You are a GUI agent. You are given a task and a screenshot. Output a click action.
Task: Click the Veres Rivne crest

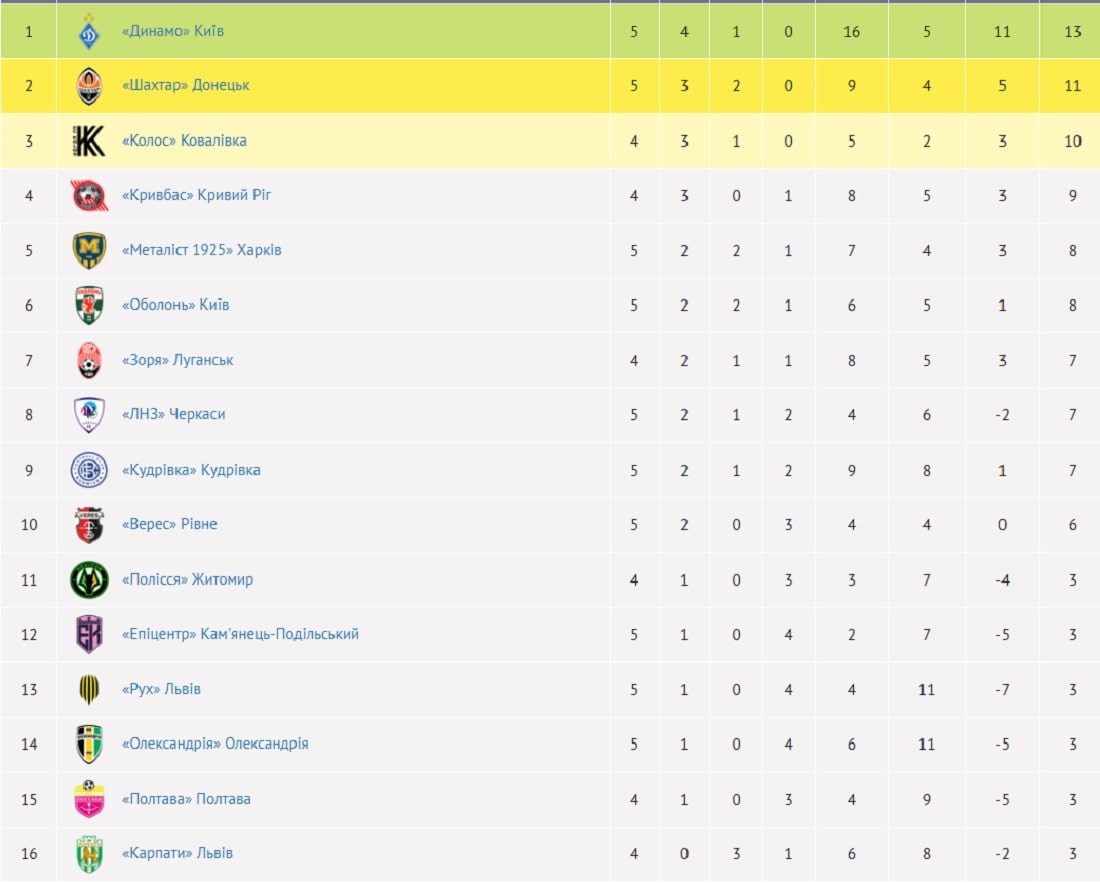tap(89, 525)
